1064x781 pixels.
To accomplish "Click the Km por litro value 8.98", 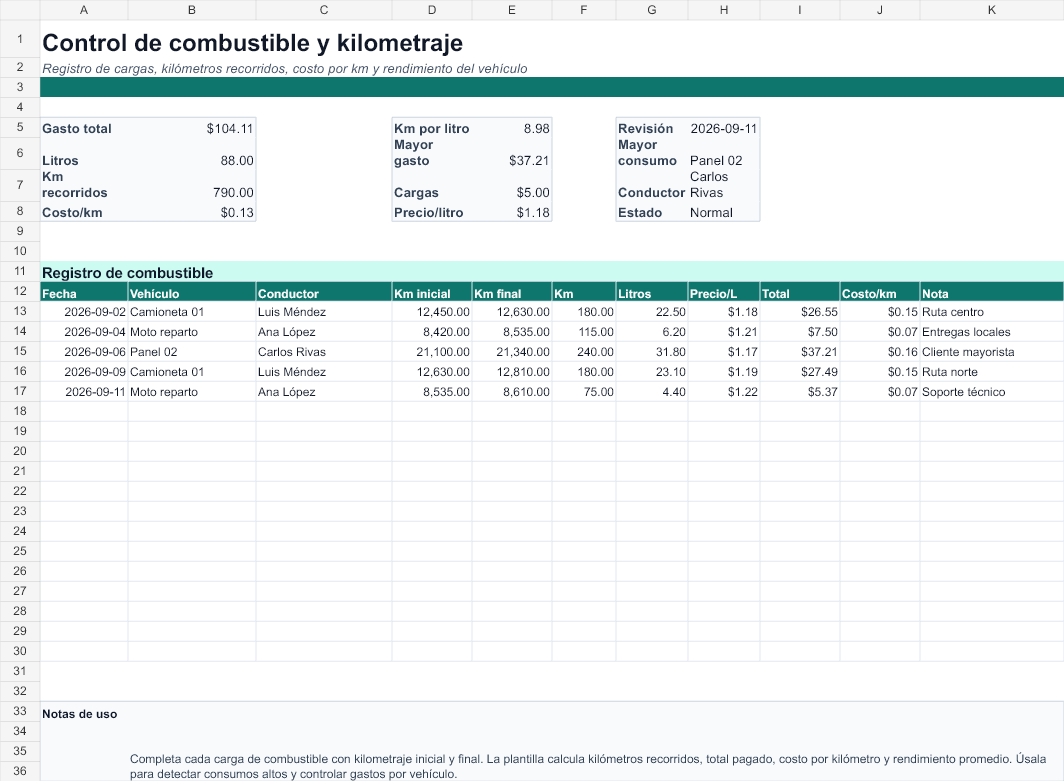I will pyautogui.click(x=537, y=128).
